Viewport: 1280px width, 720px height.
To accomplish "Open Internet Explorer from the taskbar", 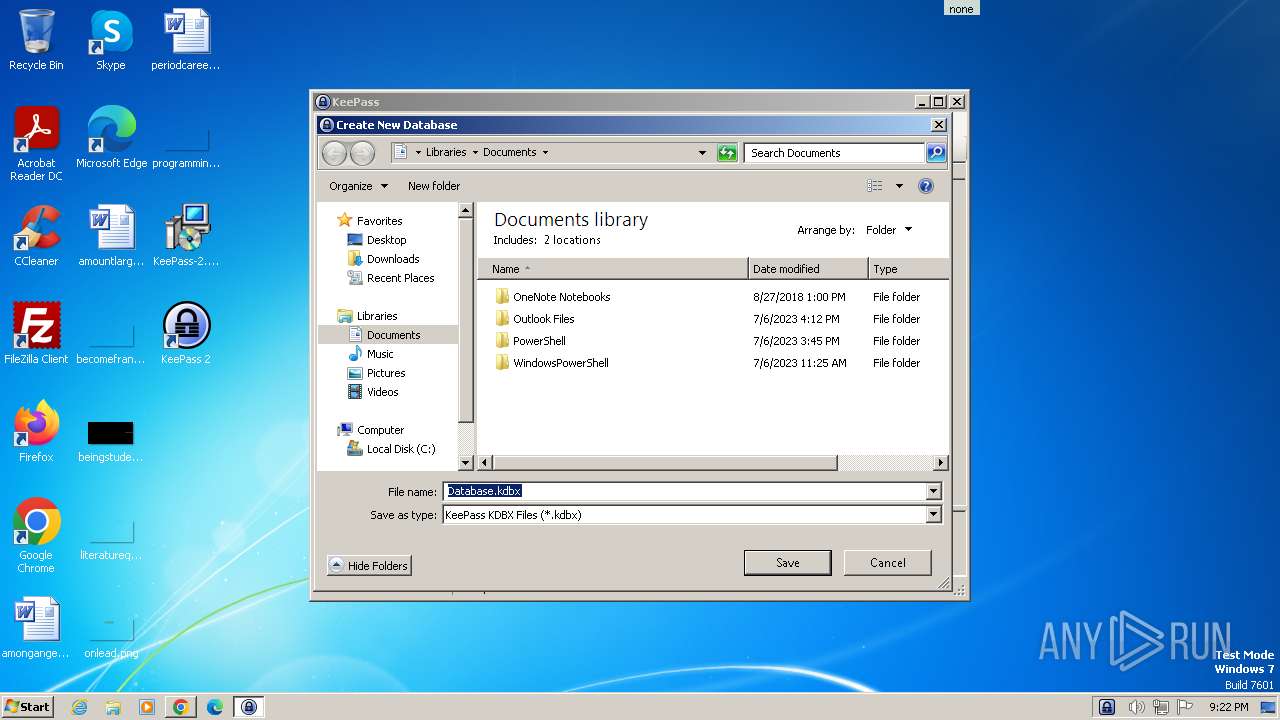I will pos(80,707).
